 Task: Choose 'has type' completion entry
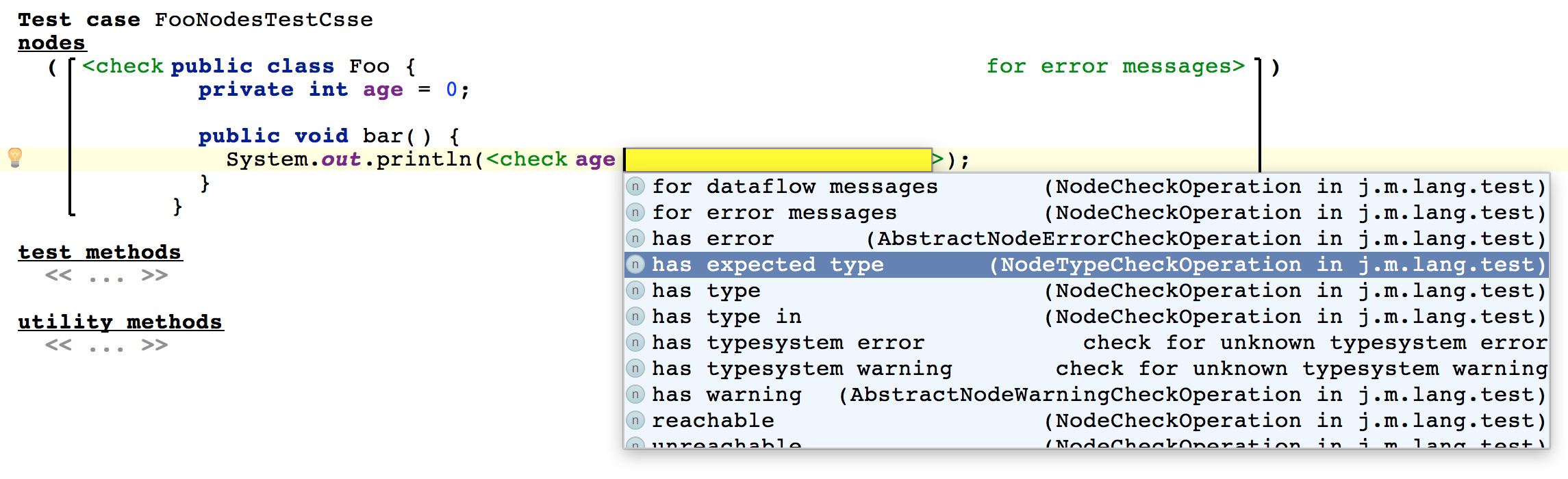point(1087,291)
